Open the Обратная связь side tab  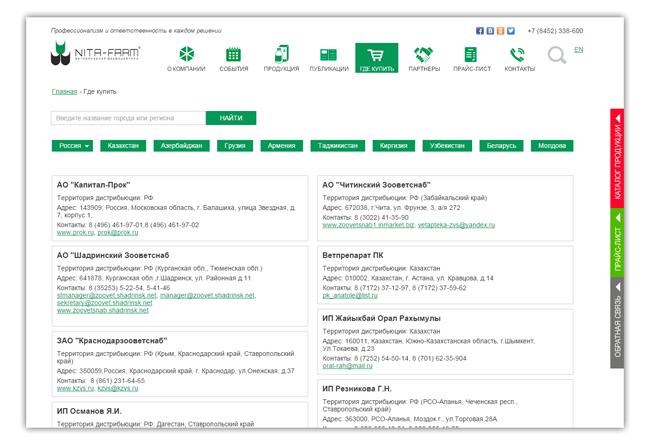(617, 323)
